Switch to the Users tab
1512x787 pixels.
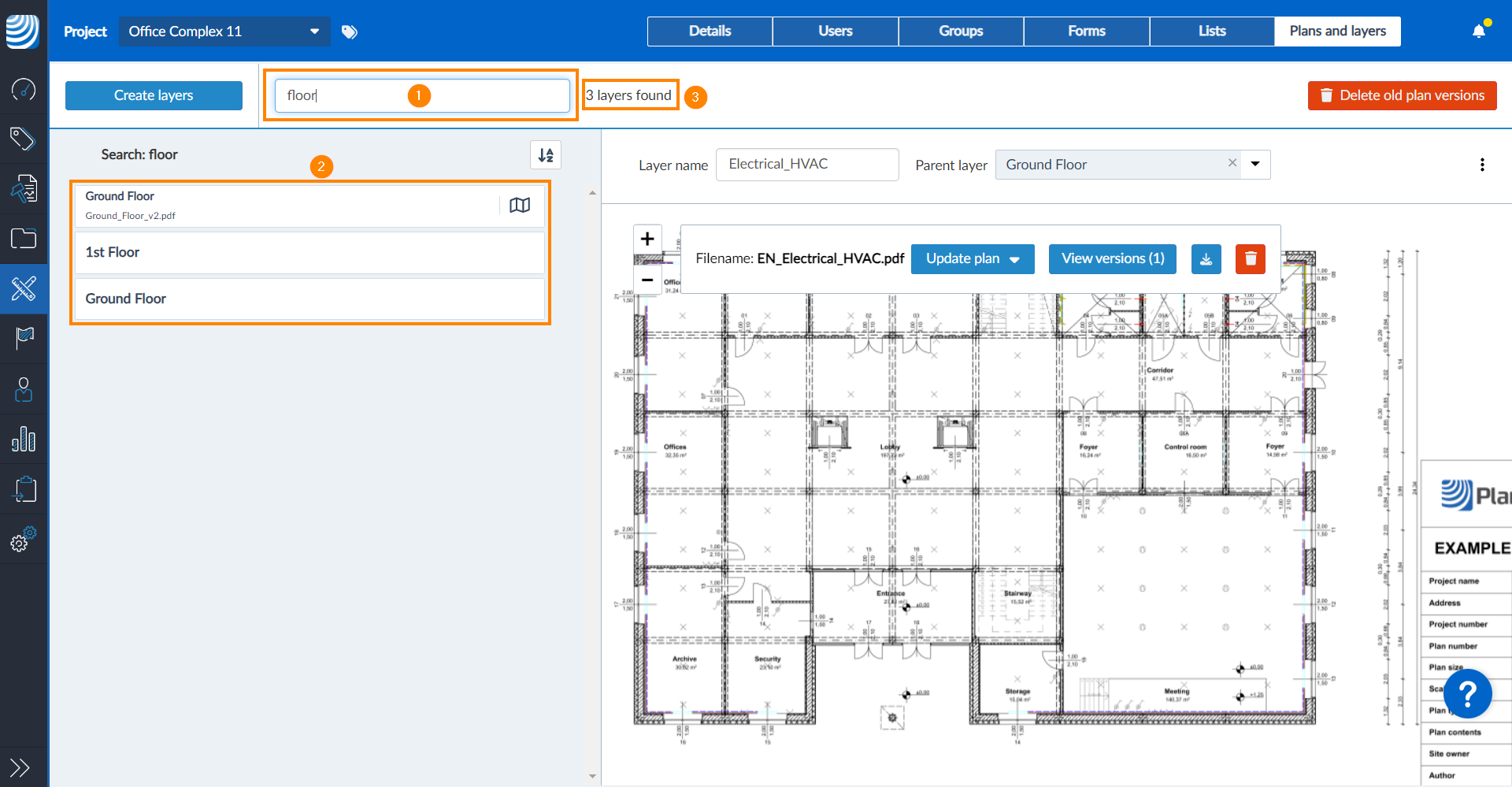pos(836,32)
